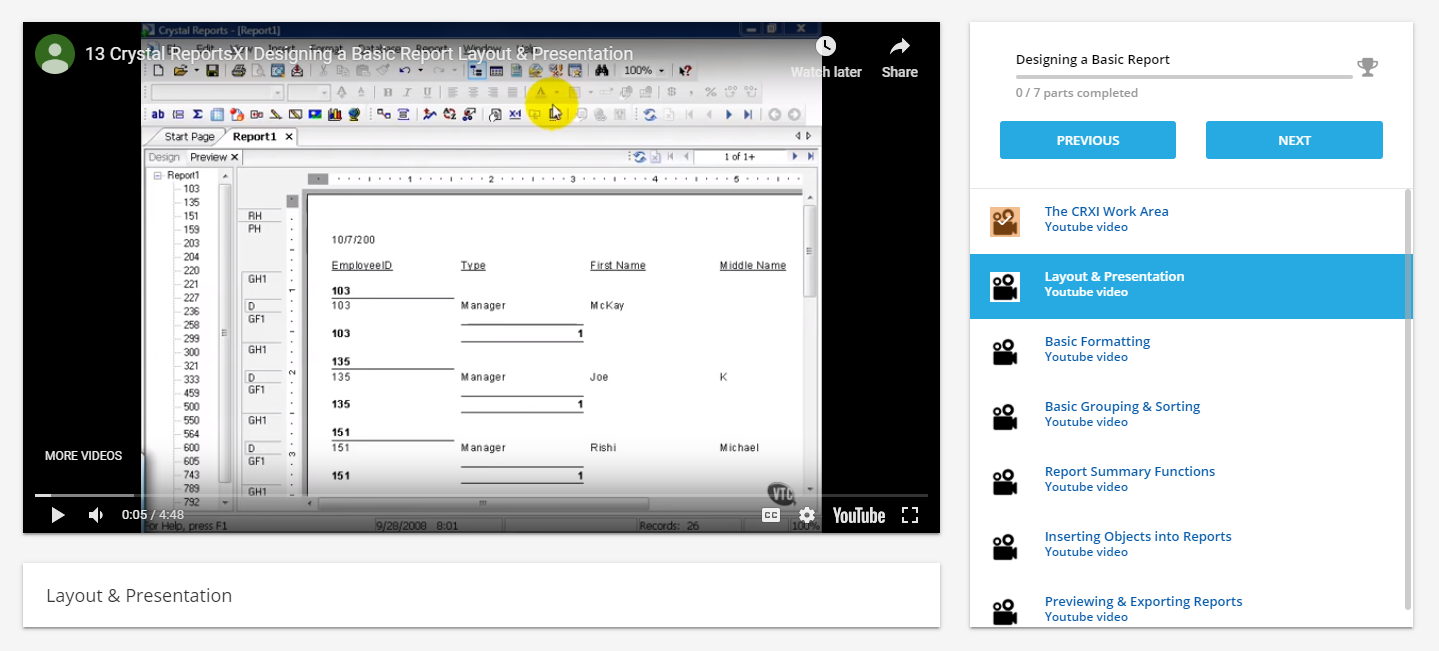Click the camera icon next to 'Basic Formatting'
Viewport: 1439px width, 651px height.
click(x=1005, y=352)
